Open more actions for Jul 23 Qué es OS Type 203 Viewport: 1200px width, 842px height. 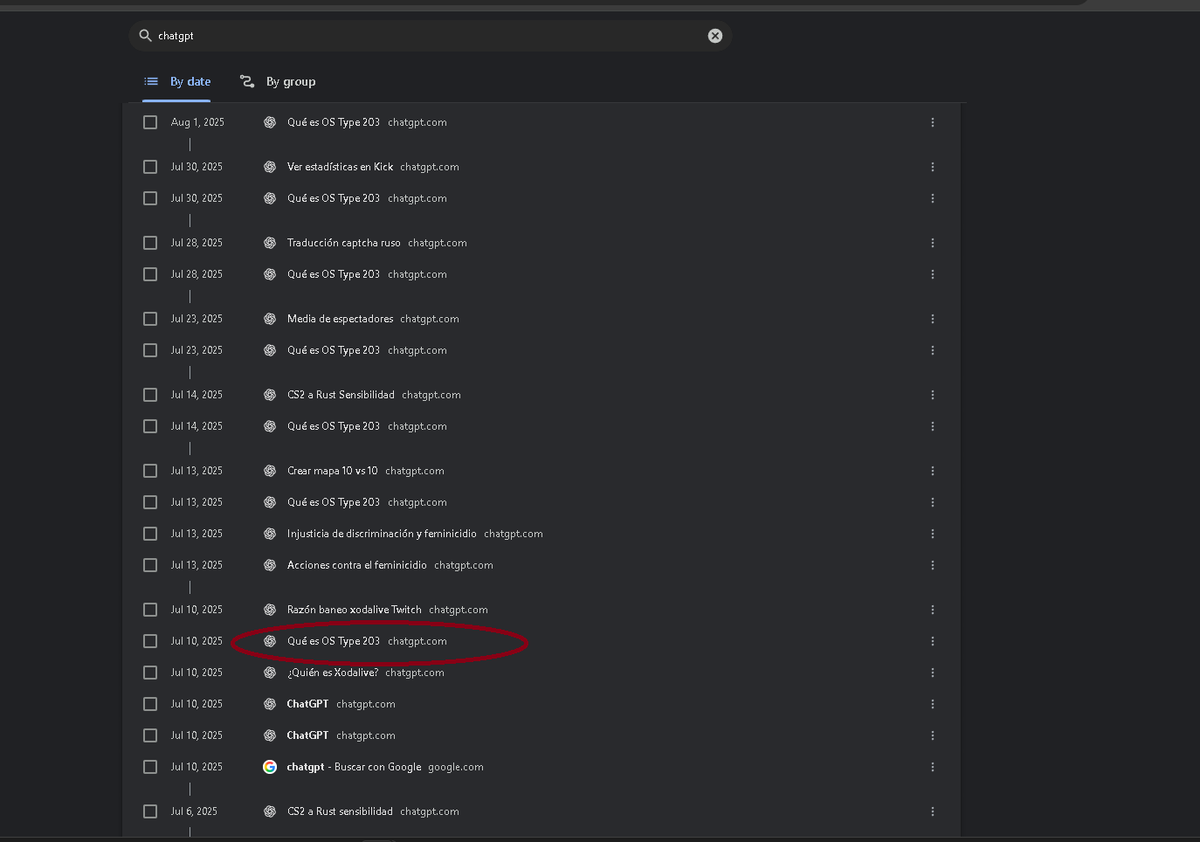[933, 350]
